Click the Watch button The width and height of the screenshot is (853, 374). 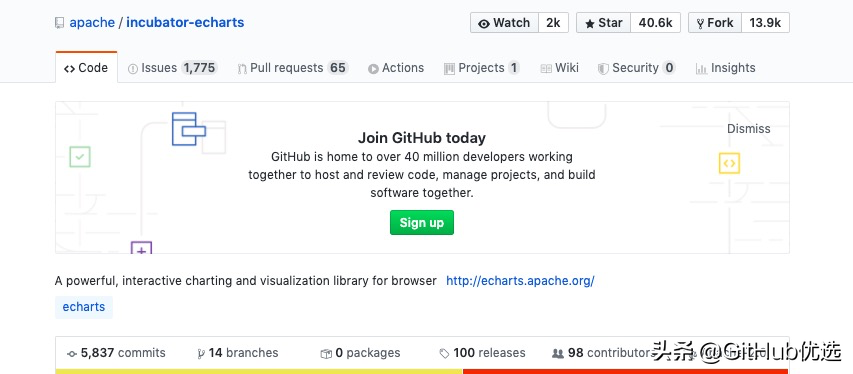(504, 23)
